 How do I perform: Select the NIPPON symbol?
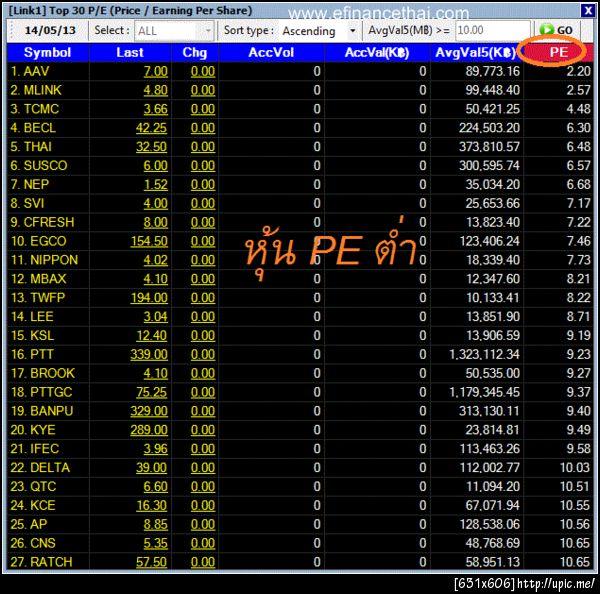(x=54, y=260)
